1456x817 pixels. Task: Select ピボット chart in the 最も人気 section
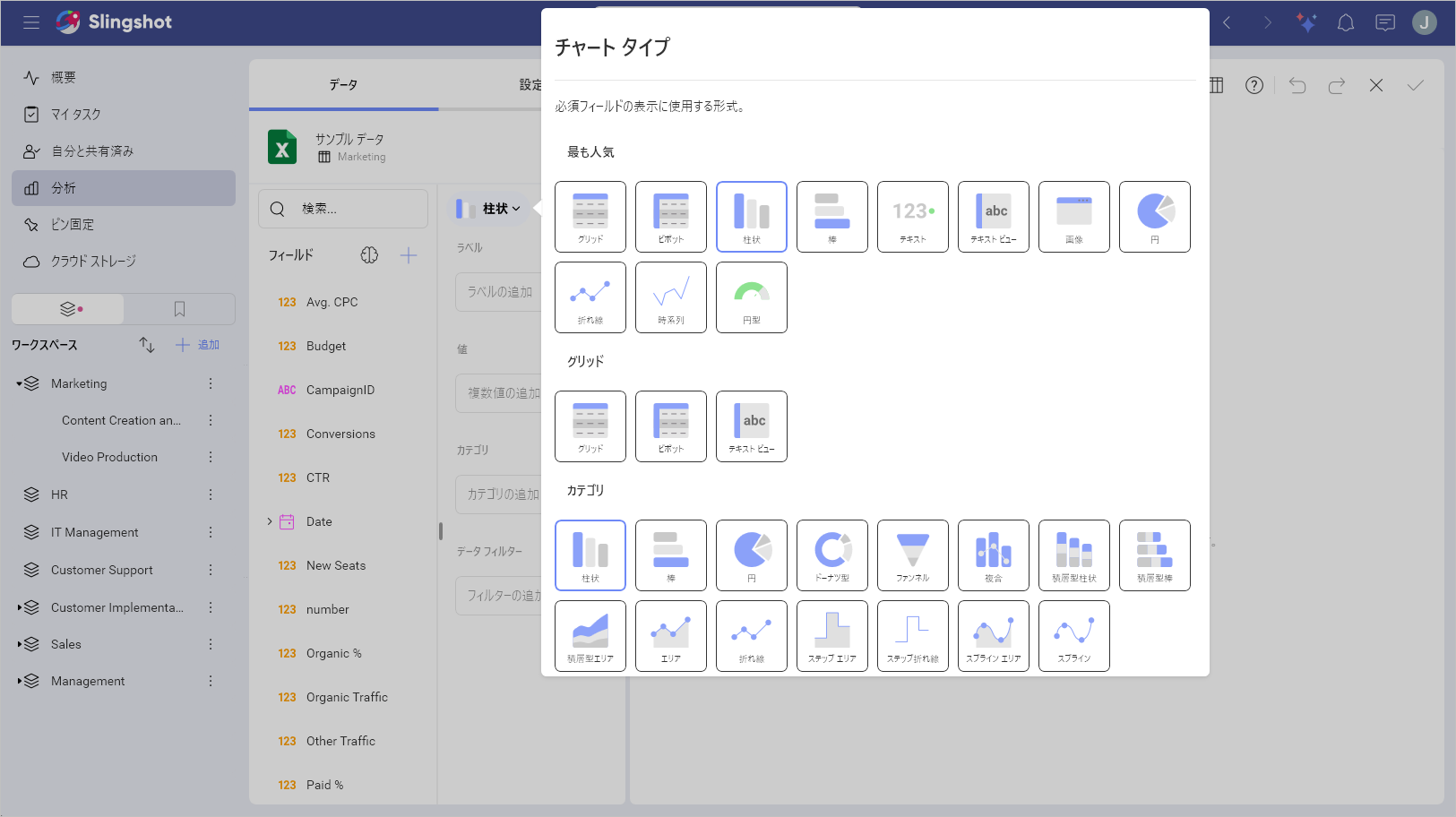[x=671, y=217]
